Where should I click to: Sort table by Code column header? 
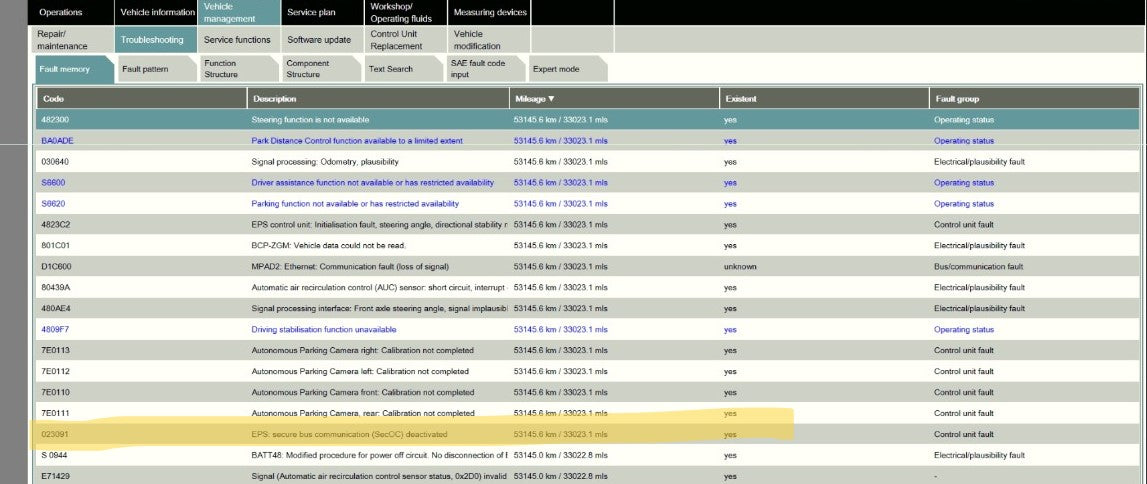click(x=54, y=99)
